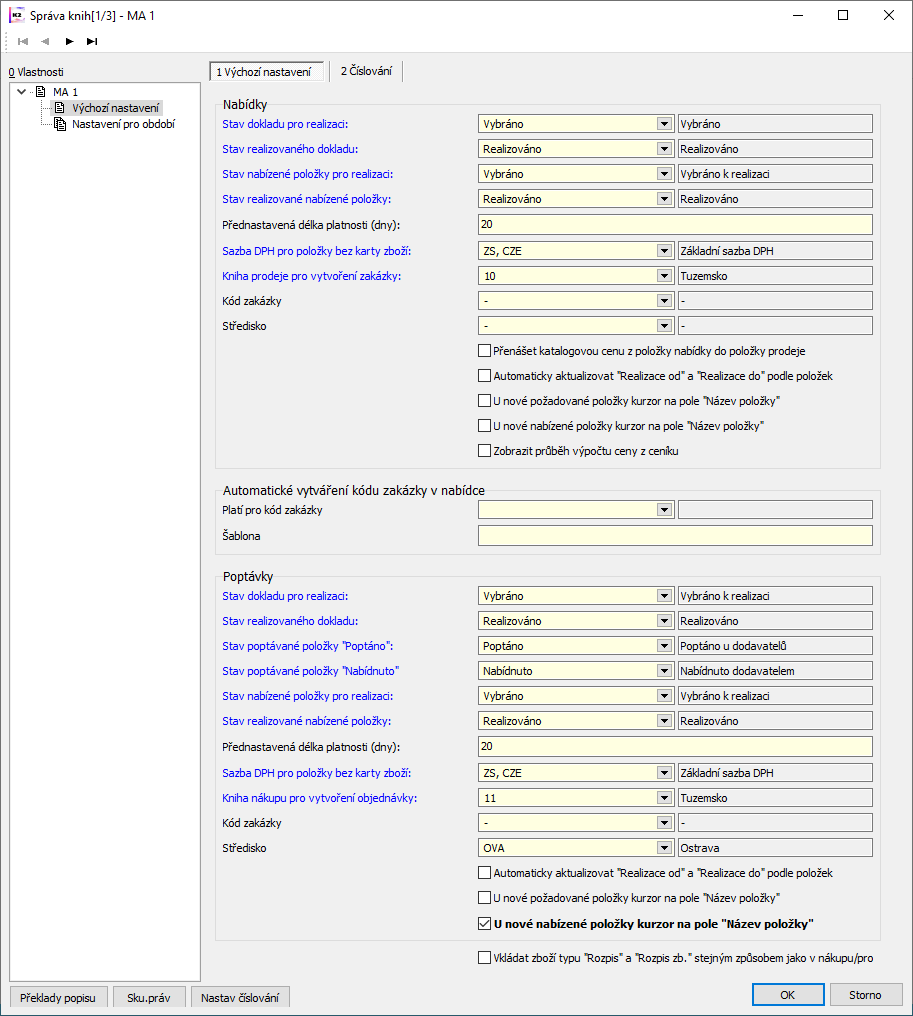Click the Nastavení pro období pages icon
The width and height of the screenshot is (913, 1016).
[x=60, y=124]
